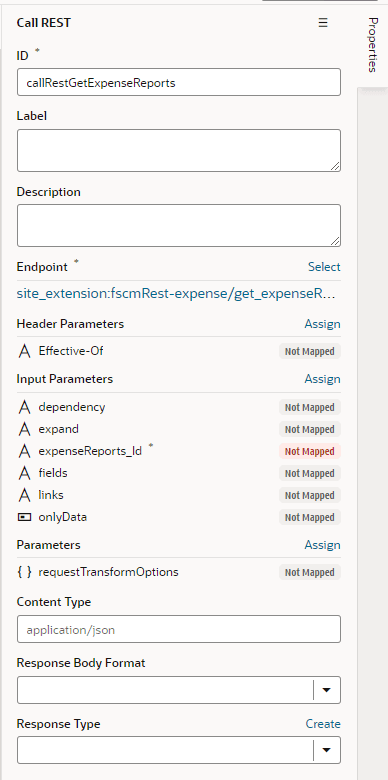Click the Input Parameters section heading

click(65, 379)
